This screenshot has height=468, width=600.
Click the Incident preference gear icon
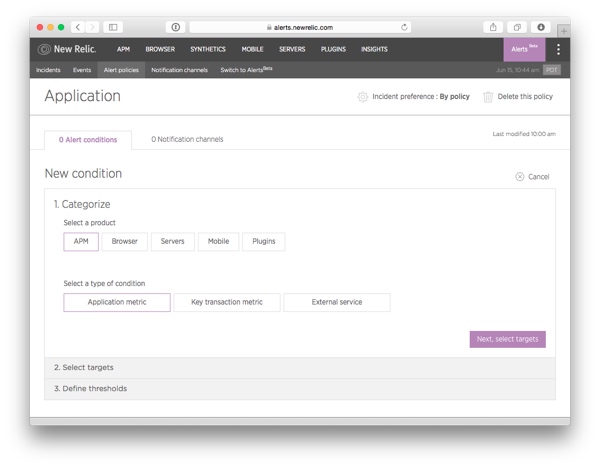coord(362,97)
